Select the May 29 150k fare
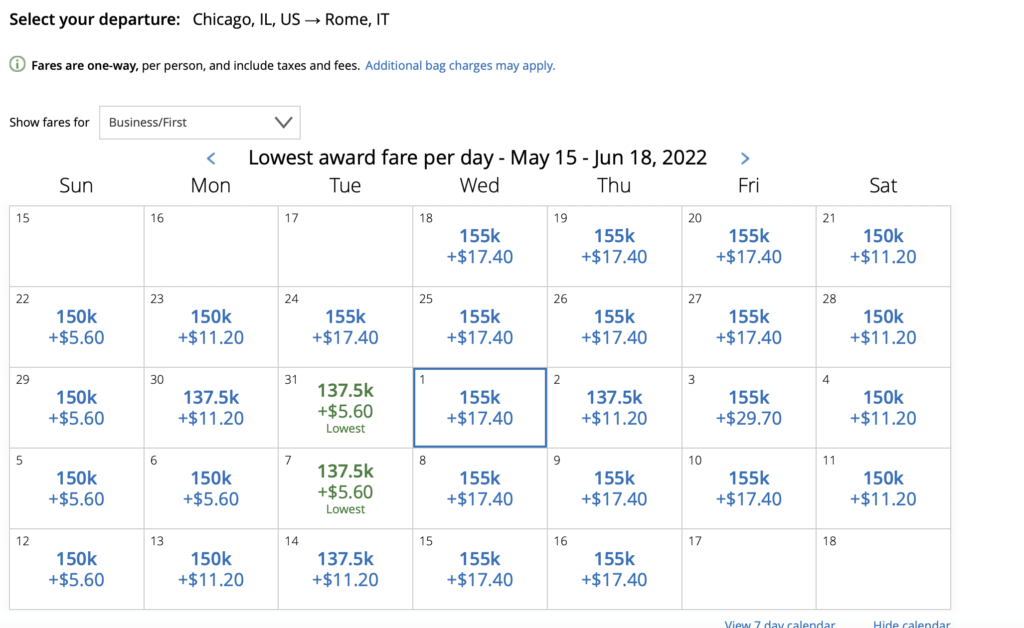This screenshot has height=628, width=1024. [x=75, y=407]
